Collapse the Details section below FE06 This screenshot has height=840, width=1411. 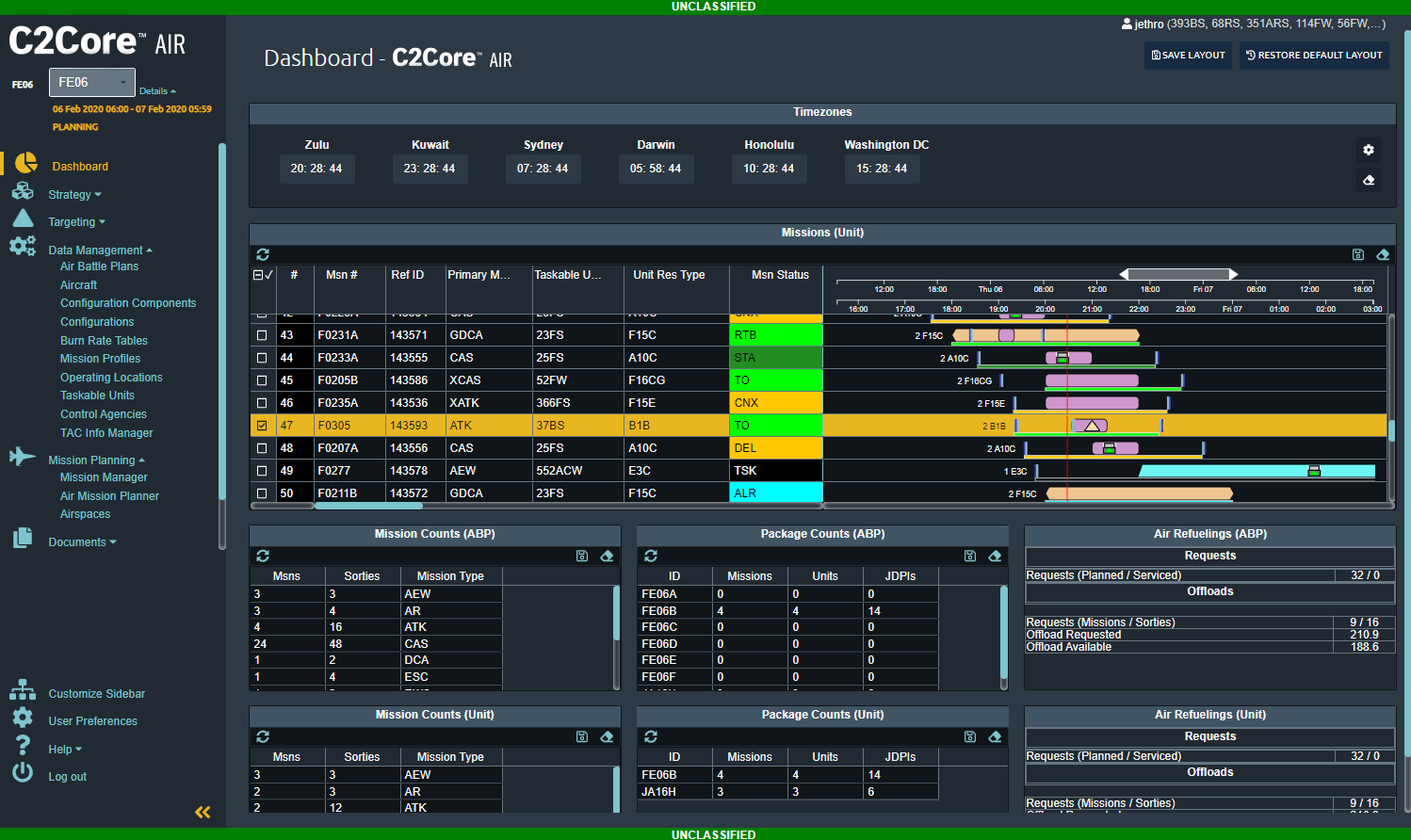click(157, 90)
